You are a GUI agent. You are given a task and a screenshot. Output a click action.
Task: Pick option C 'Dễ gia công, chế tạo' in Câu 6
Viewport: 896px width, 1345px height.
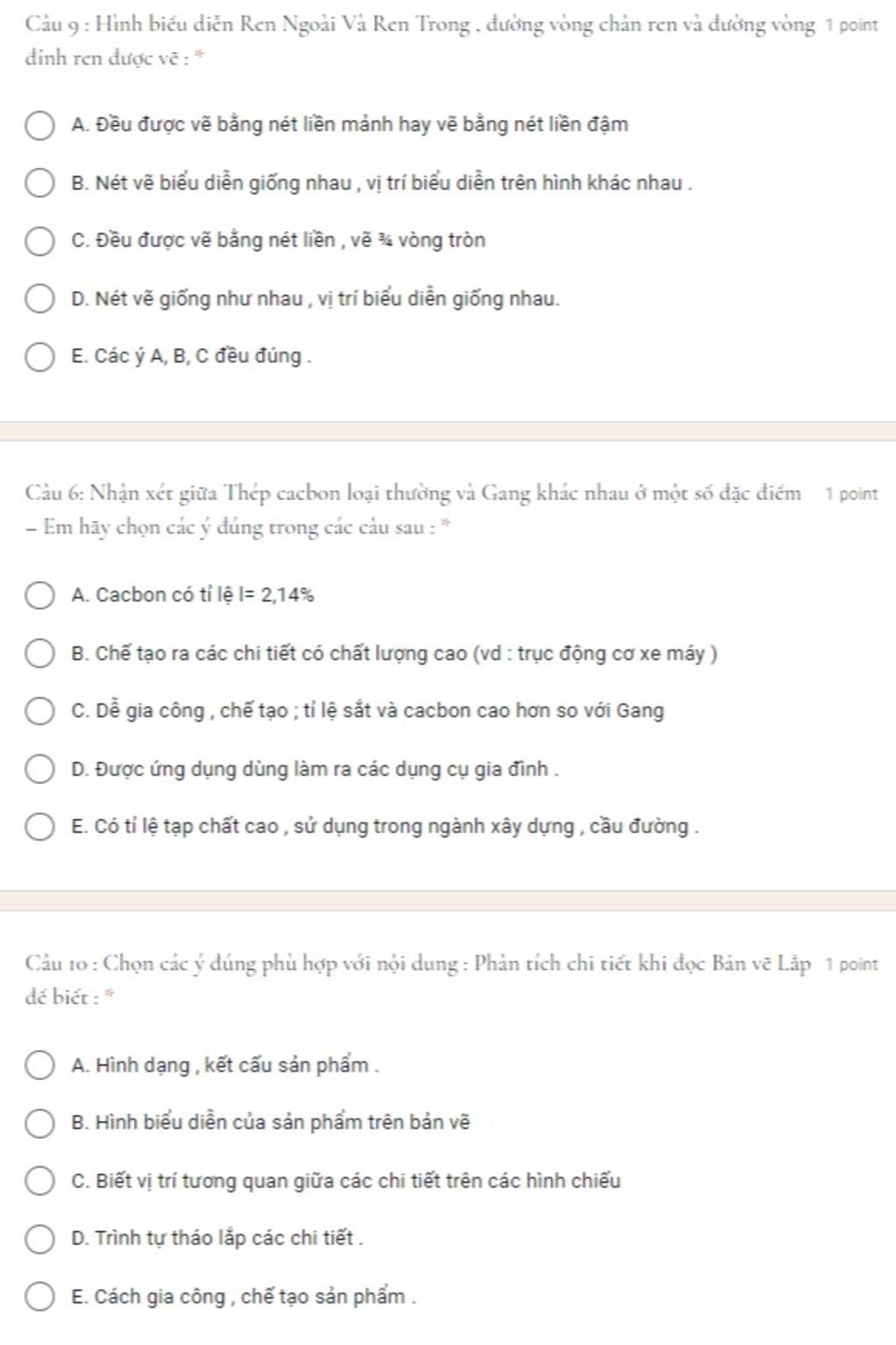click(38, 711)
